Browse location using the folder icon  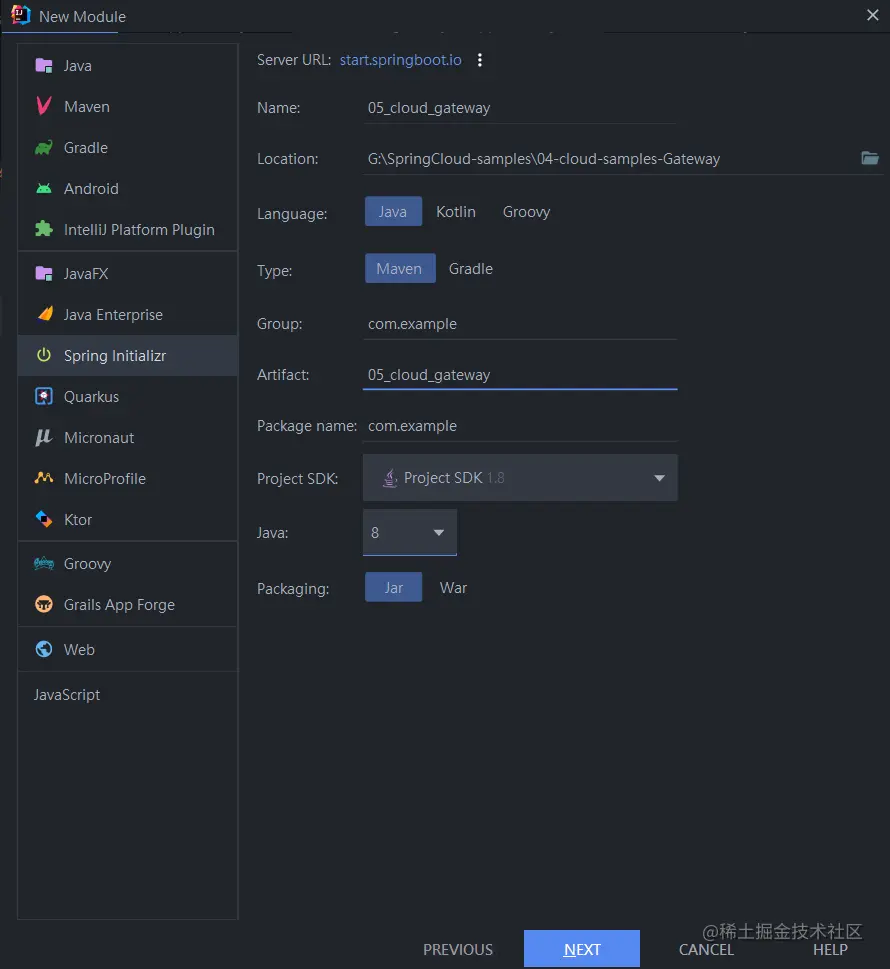coord(870,158)
